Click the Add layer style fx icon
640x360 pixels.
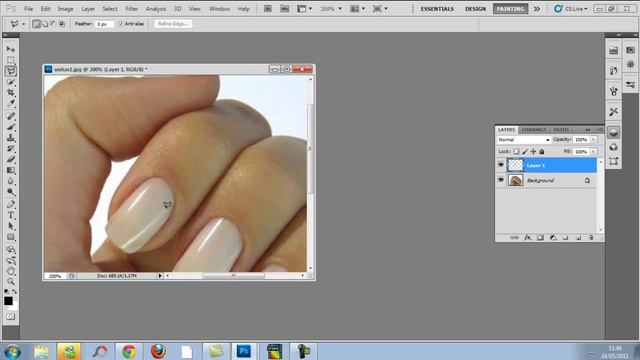(528, 238)
